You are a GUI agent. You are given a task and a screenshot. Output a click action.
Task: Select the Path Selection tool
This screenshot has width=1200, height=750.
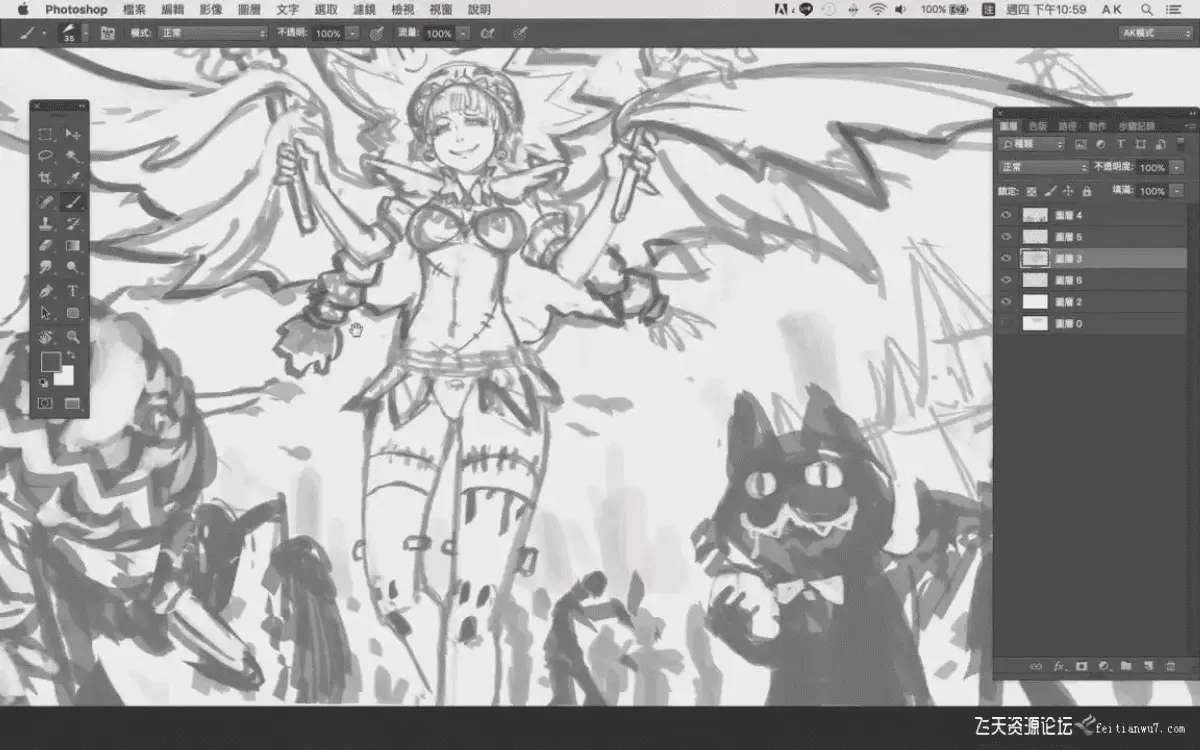coord(46,313)
